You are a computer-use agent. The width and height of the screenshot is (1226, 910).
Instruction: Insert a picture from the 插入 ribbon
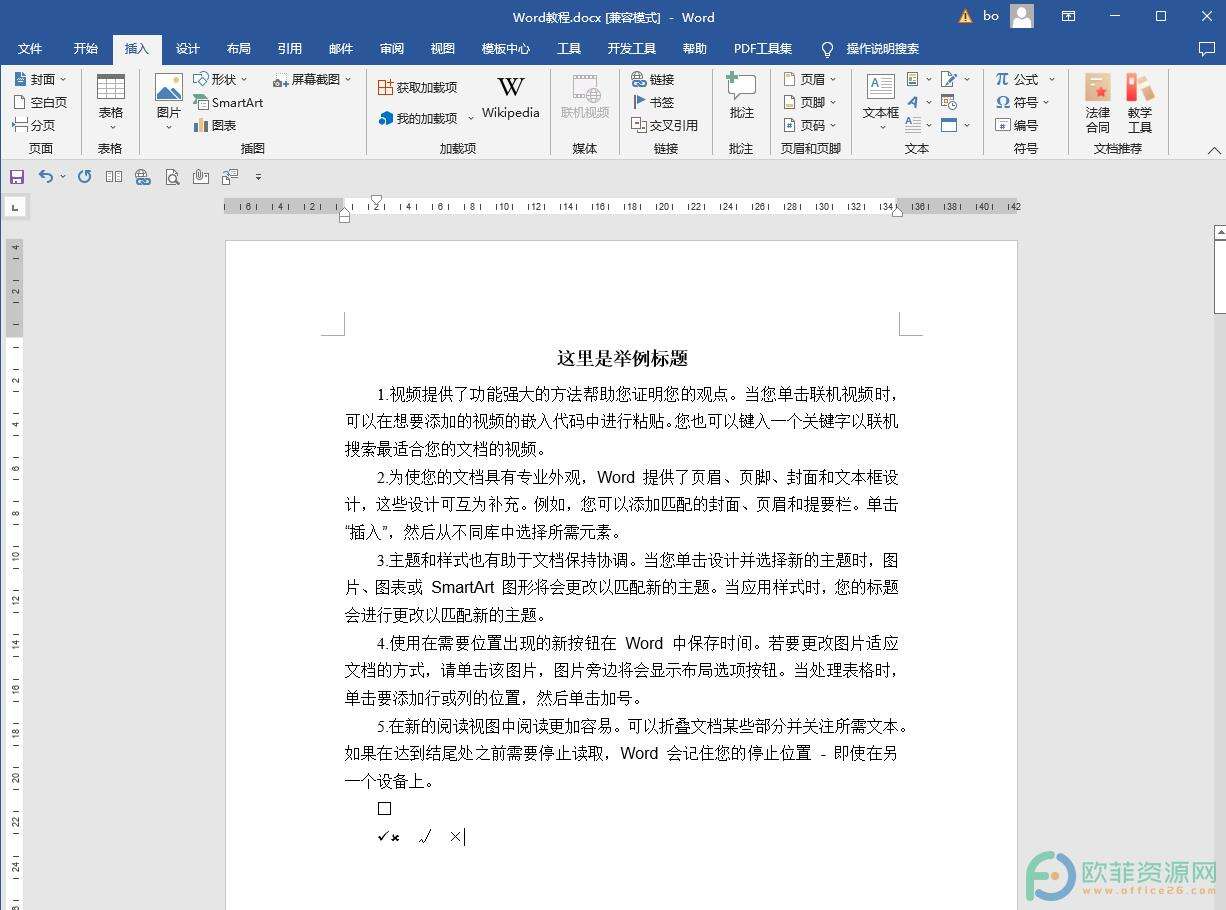(x=168, y=100)
